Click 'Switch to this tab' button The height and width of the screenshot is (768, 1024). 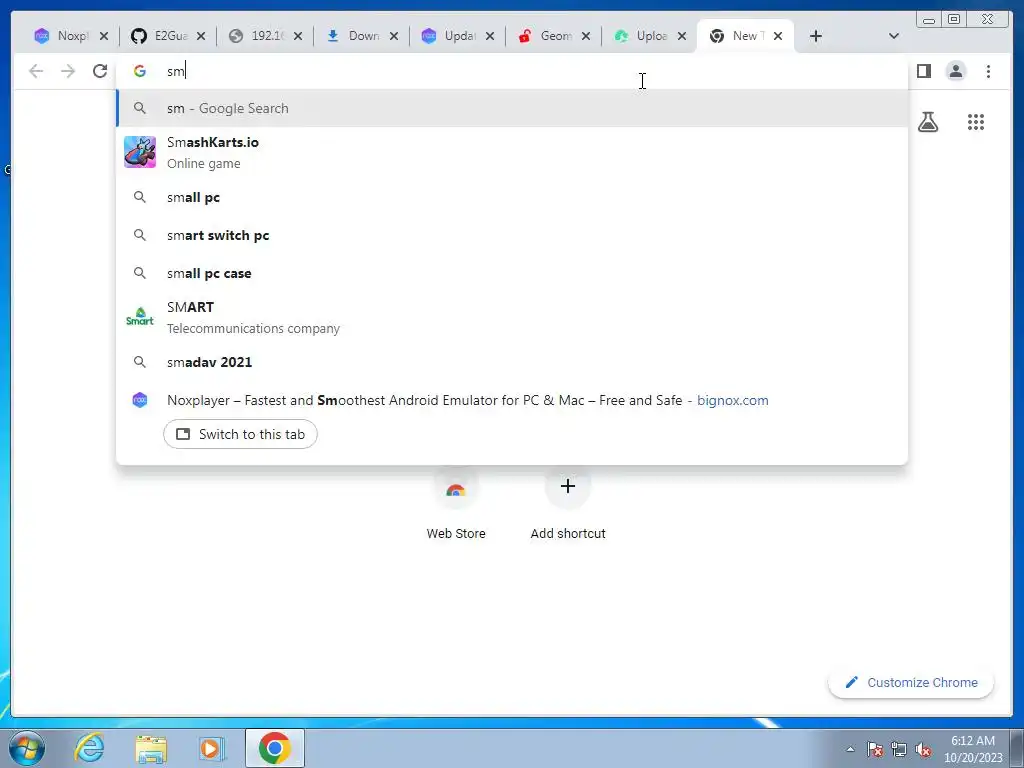coord(240,434)
